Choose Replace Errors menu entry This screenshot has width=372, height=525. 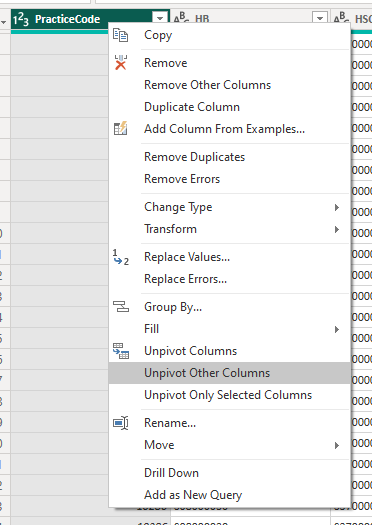pos(229,279)
